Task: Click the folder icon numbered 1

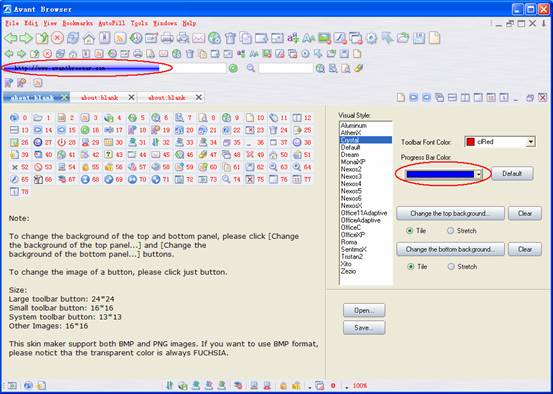Action: [x=38, y=118]
